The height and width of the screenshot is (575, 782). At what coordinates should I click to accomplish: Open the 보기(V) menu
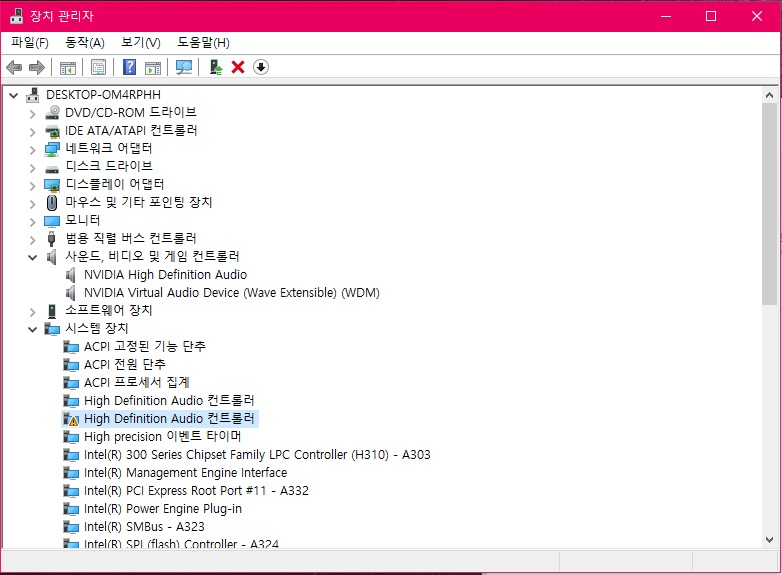pyautogui.click(x=141, y=42)
